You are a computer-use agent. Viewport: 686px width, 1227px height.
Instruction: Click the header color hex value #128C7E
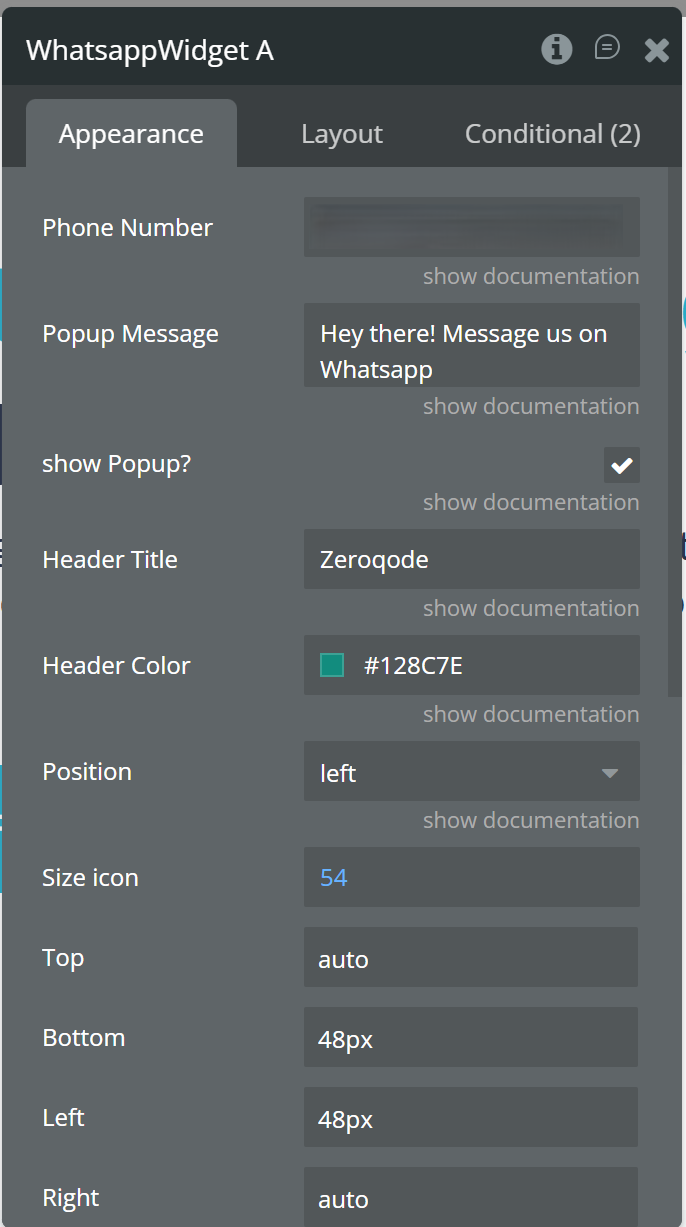pyautogui.click(x=413, y=666)
